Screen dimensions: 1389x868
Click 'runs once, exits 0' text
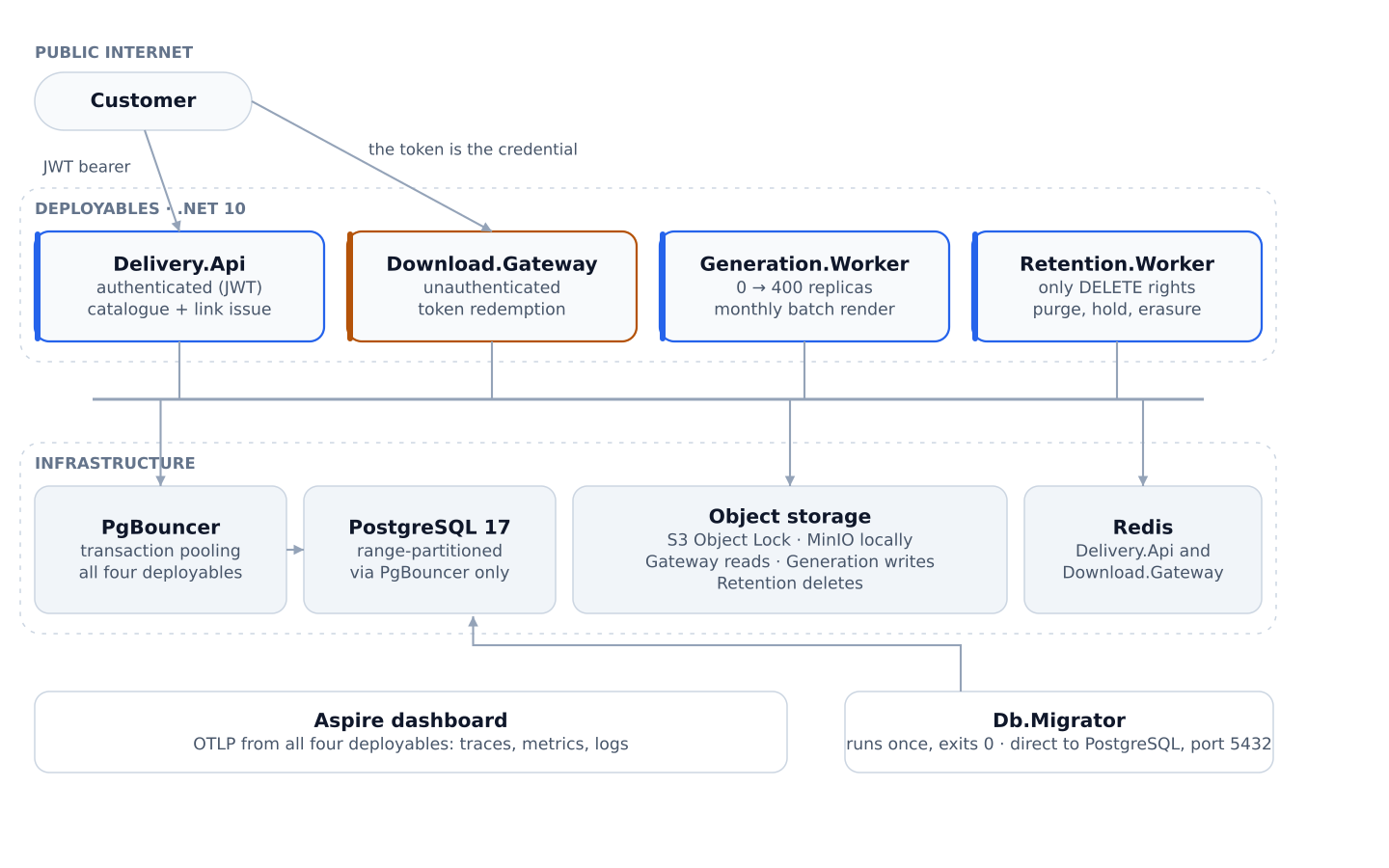coord(920,745)
